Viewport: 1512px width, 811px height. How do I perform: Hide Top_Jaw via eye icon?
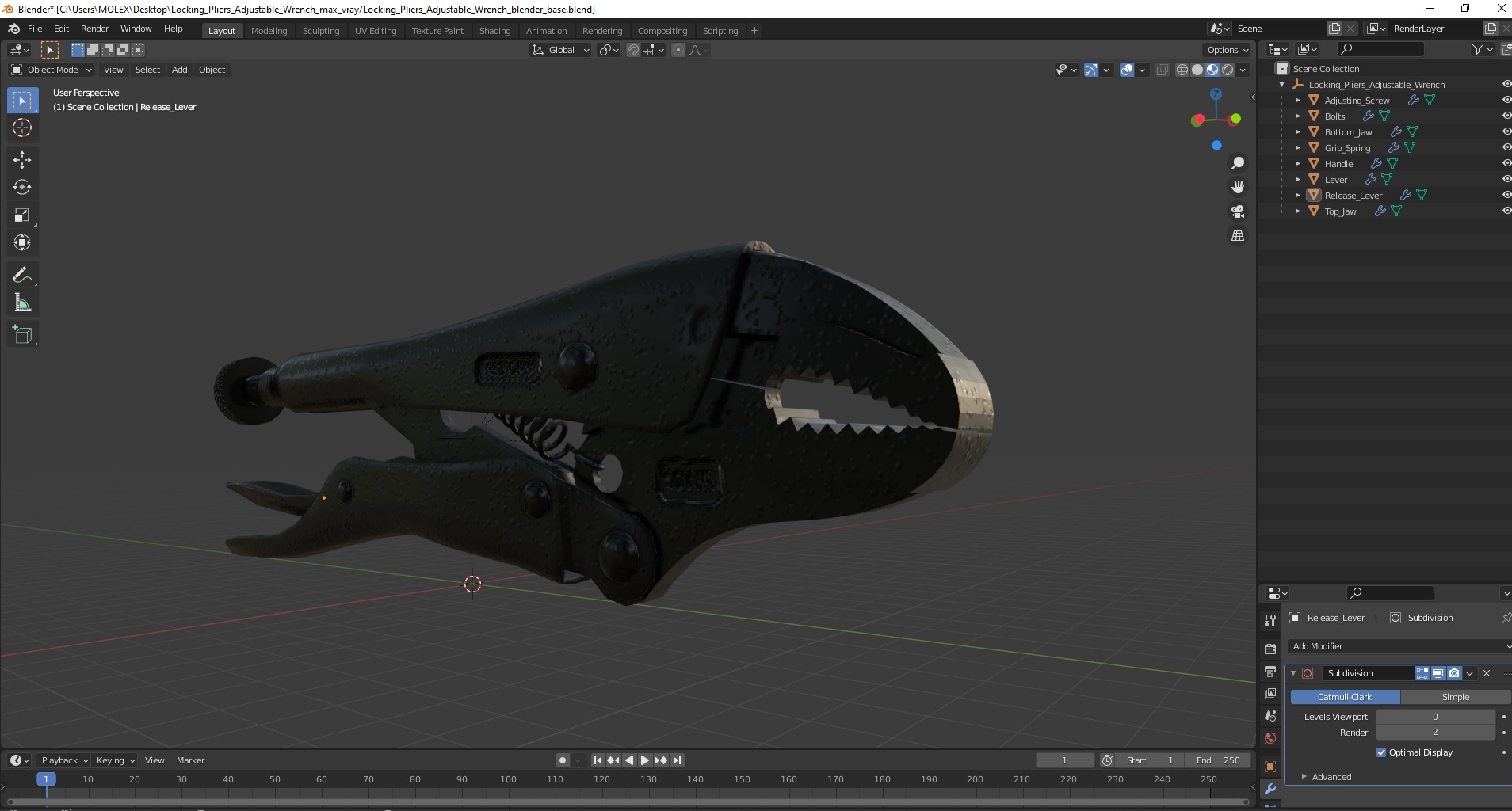[x=1506, y=211]
